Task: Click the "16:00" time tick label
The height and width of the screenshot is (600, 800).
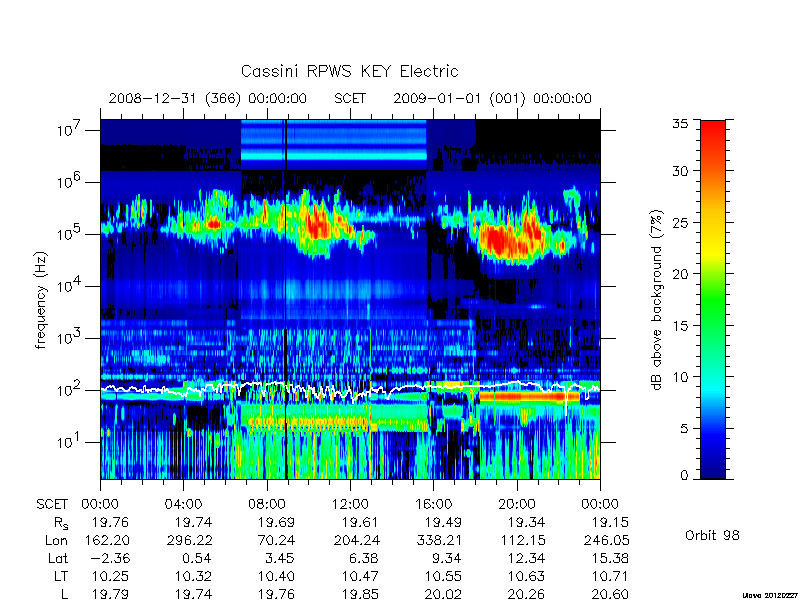Action: click(433, 505)
